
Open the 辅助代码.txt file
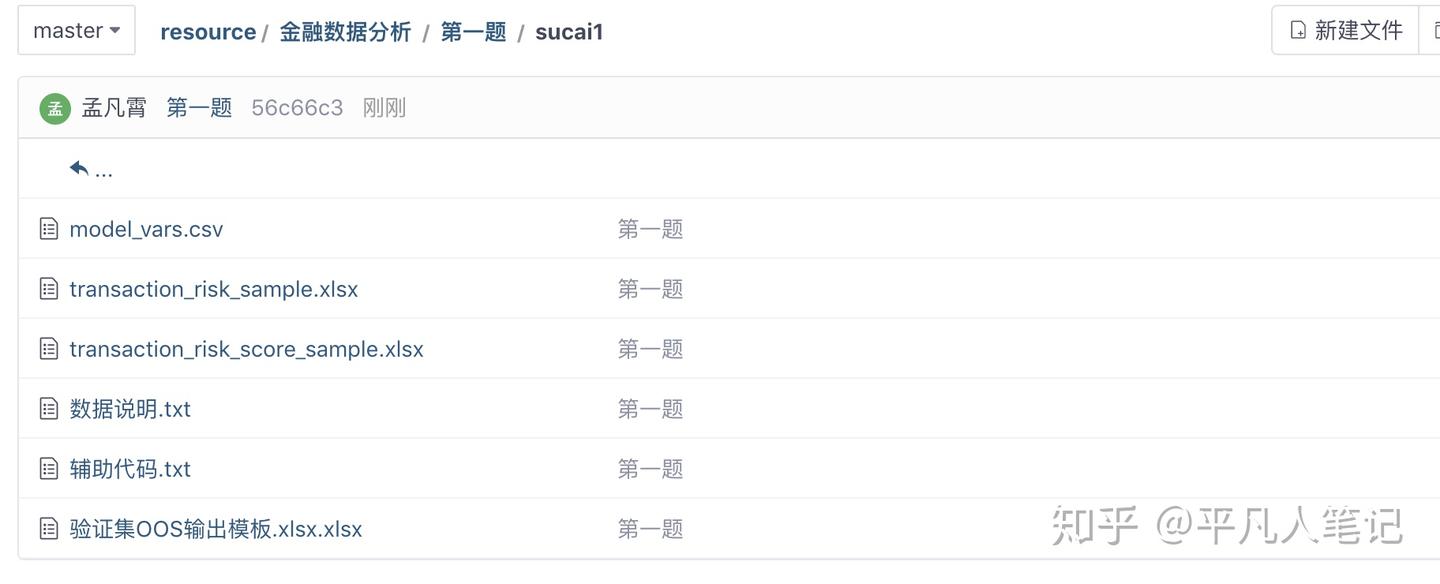pos(130,469)
